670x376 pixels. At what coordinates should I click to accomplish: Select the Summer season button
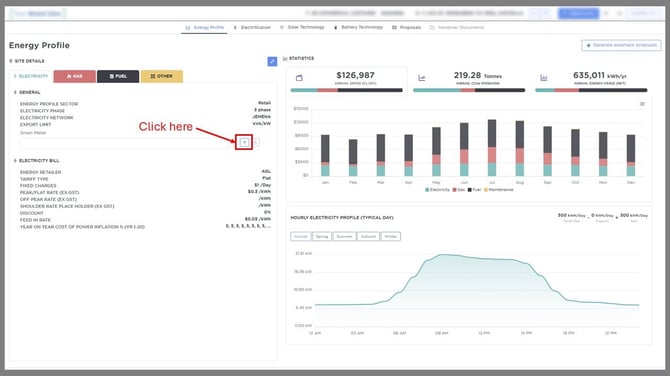click(x=344, y=236)
